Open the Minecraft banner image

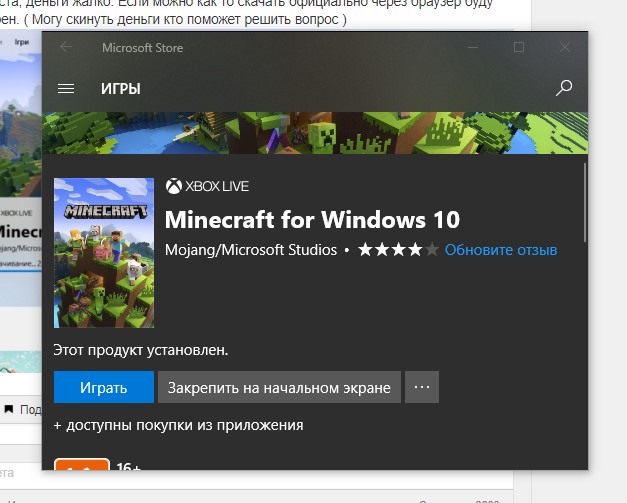click(x=315, y=133)
